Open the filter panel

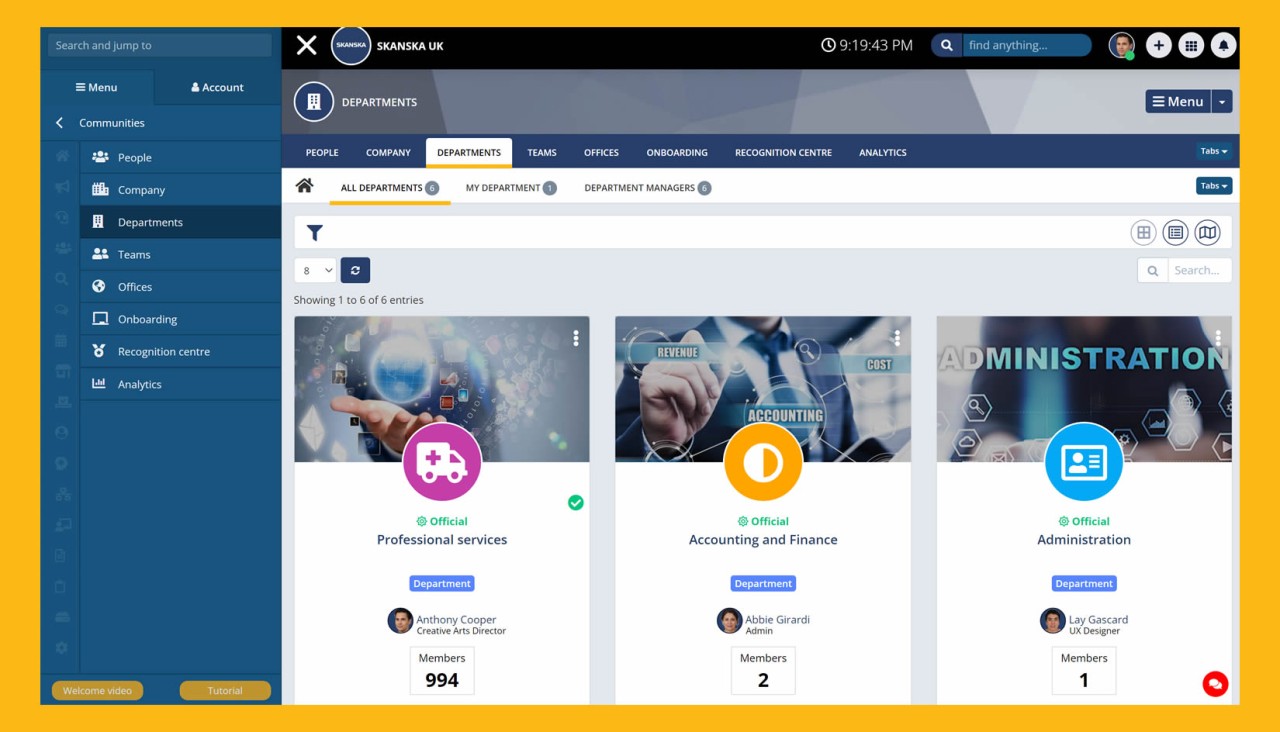[314, 232]
